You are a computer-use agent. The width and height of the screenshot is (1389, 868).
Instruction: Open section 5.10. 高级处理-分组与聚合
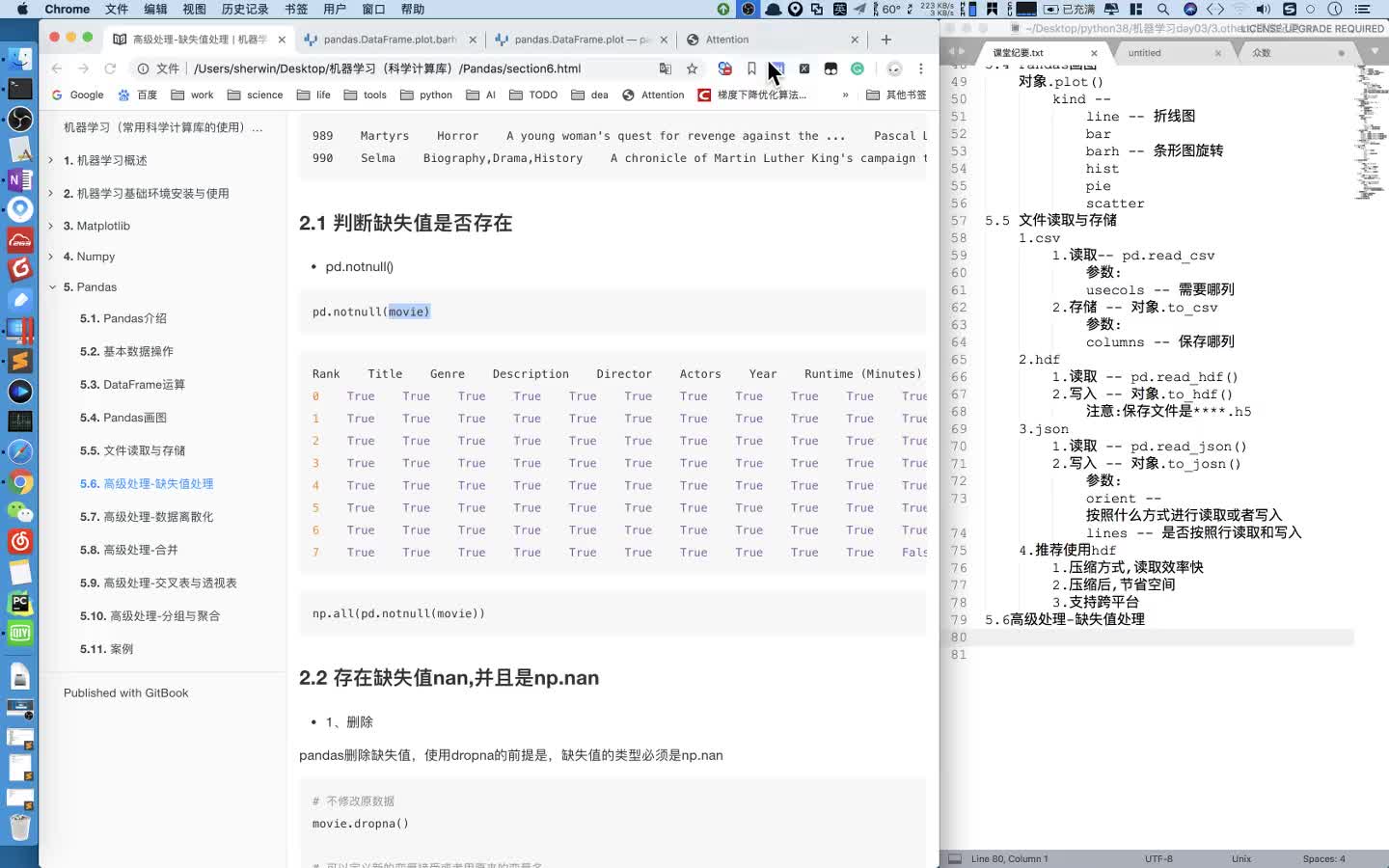[x=150, y=615]
